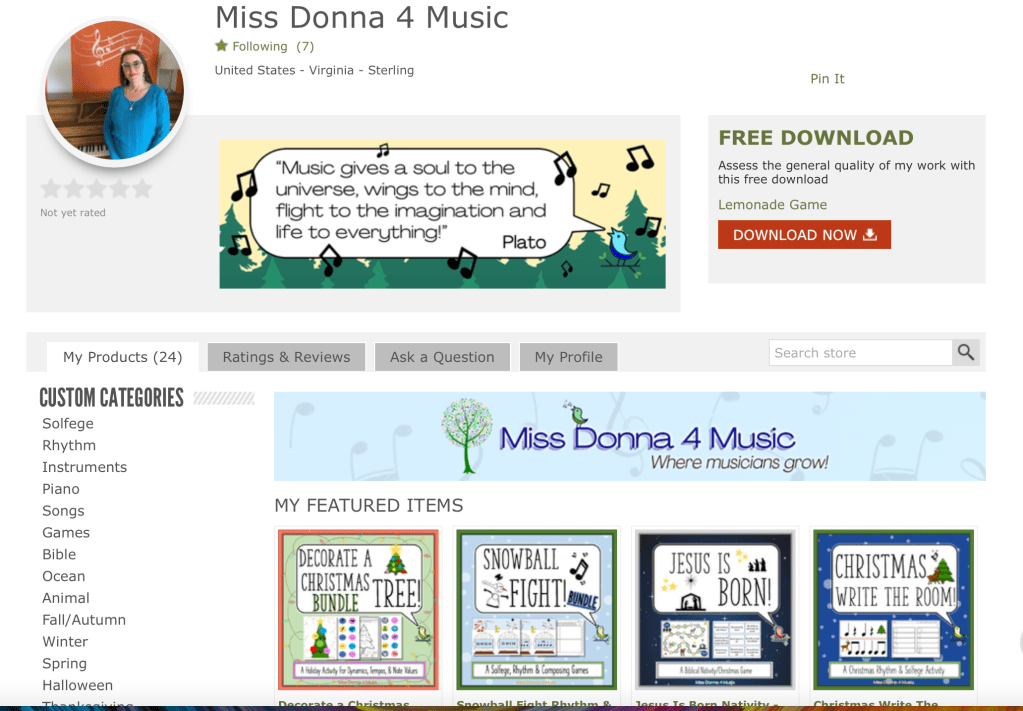This screenshot has width=1023, height=711.
Task: Open the Lemonade Game link
Action: pyautogui.click(x=772, y=205)
